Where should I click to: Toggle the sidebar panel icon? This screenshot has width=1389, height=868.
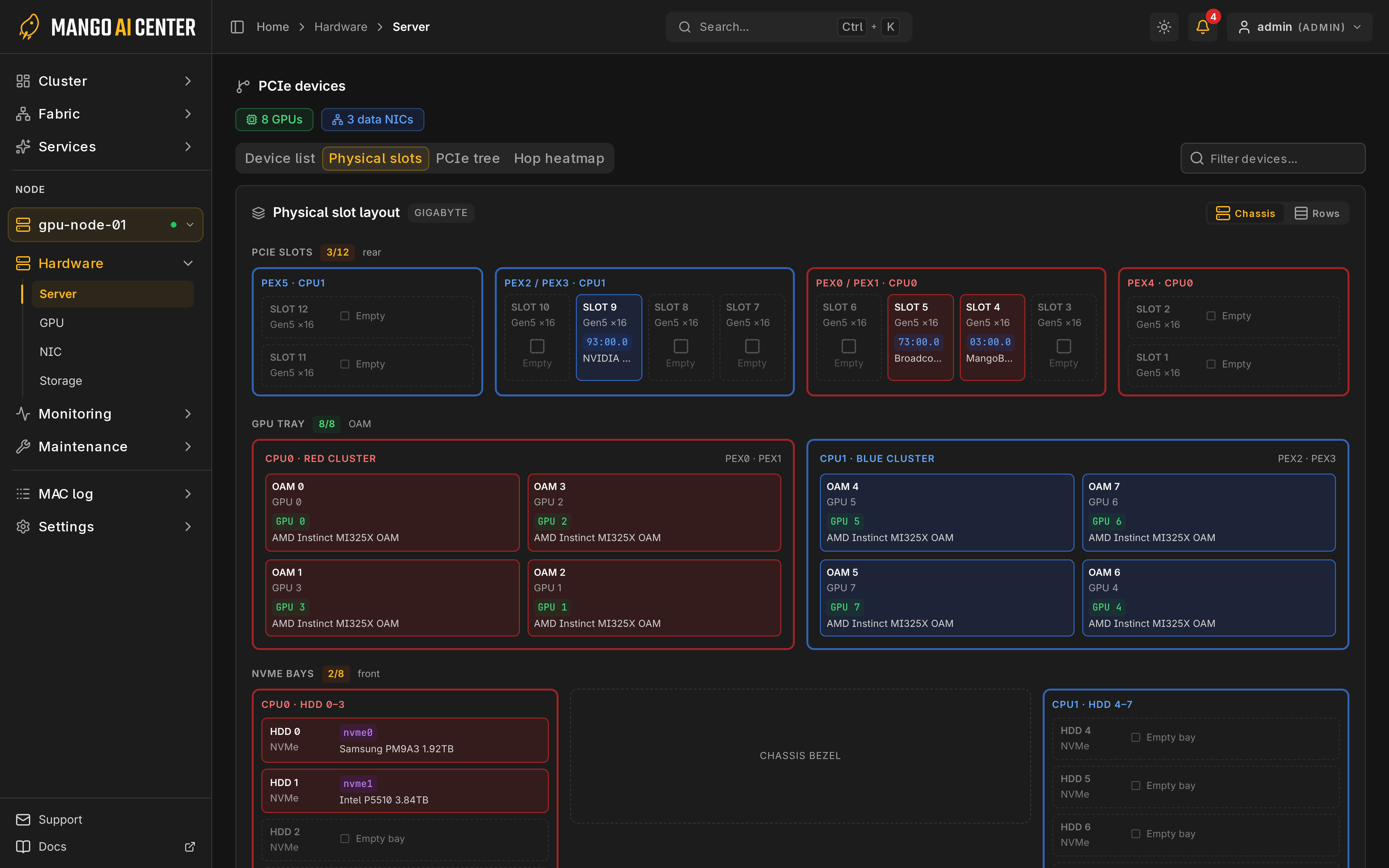(237, 27)
